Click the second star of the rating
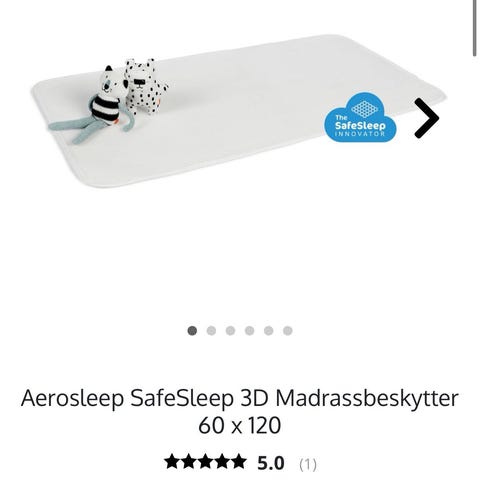Image resolution: width=480 pixels, height=480 pixels. click(189, 462)
